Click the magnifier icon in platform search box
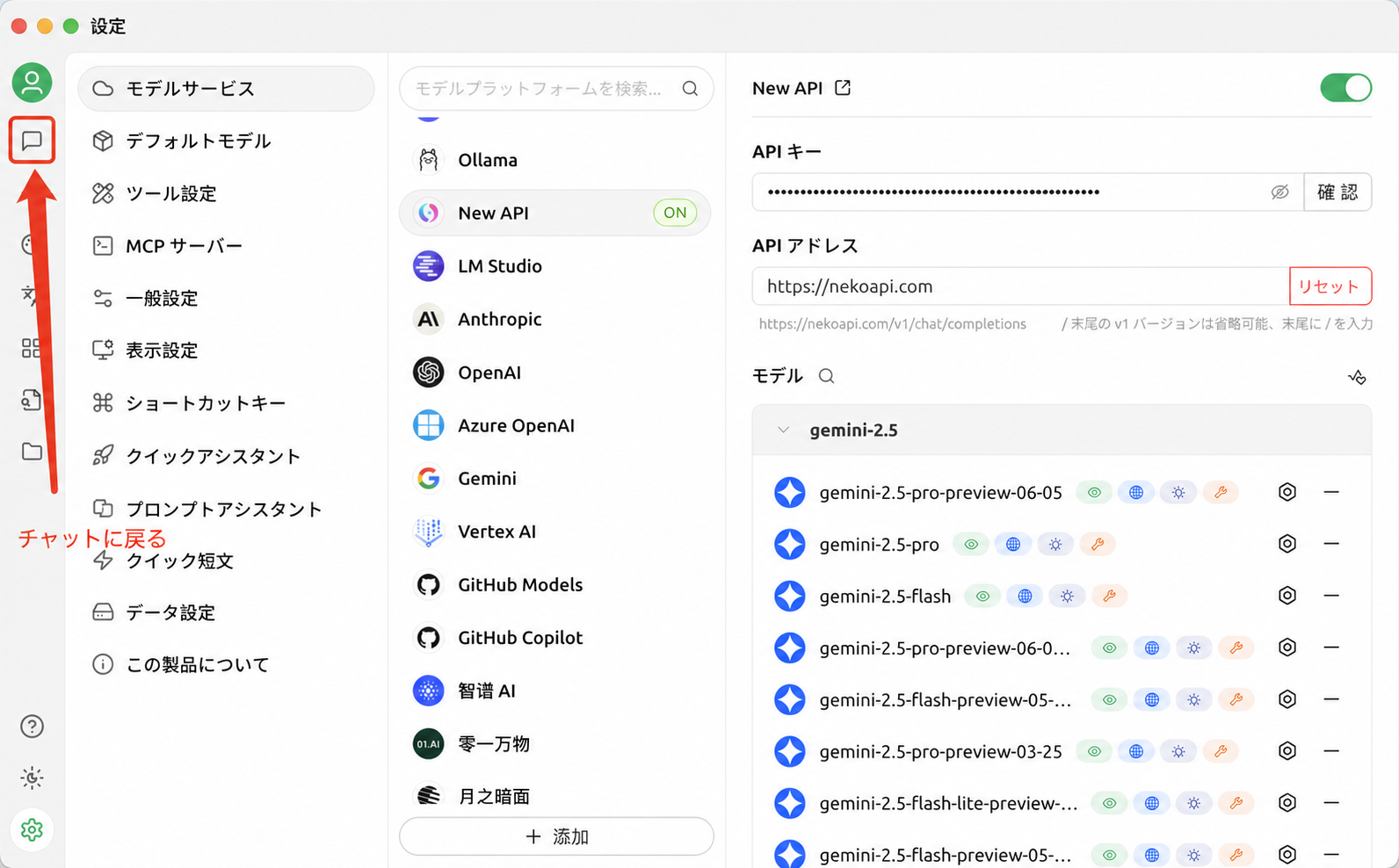 [690, 88]
